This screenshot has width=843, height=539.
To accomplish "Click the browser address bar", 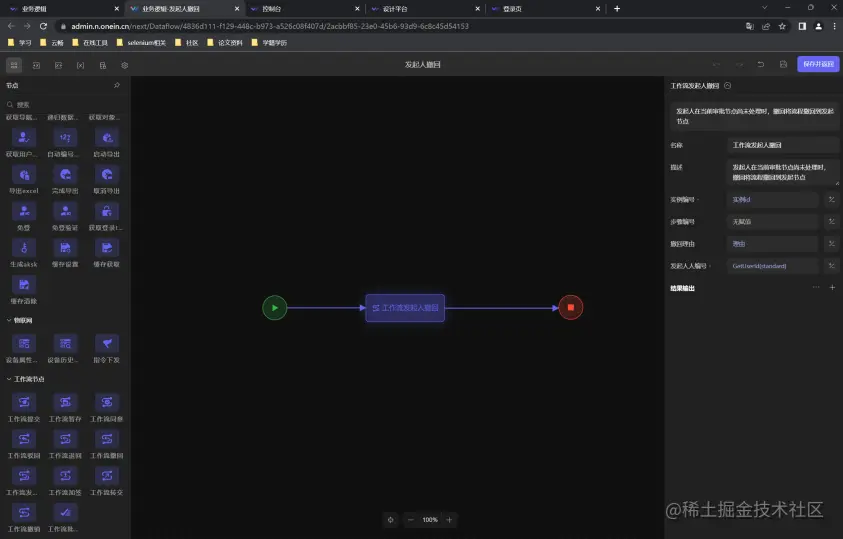I will 398,26.
